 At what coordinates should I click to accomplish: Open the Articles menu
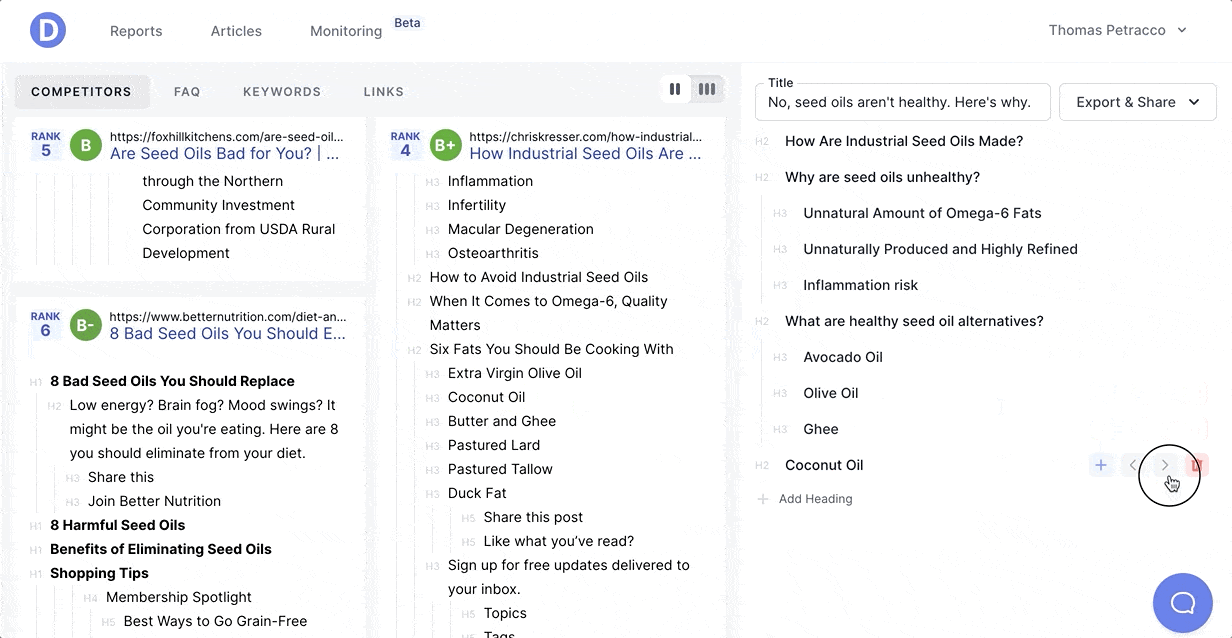[236, 31]
